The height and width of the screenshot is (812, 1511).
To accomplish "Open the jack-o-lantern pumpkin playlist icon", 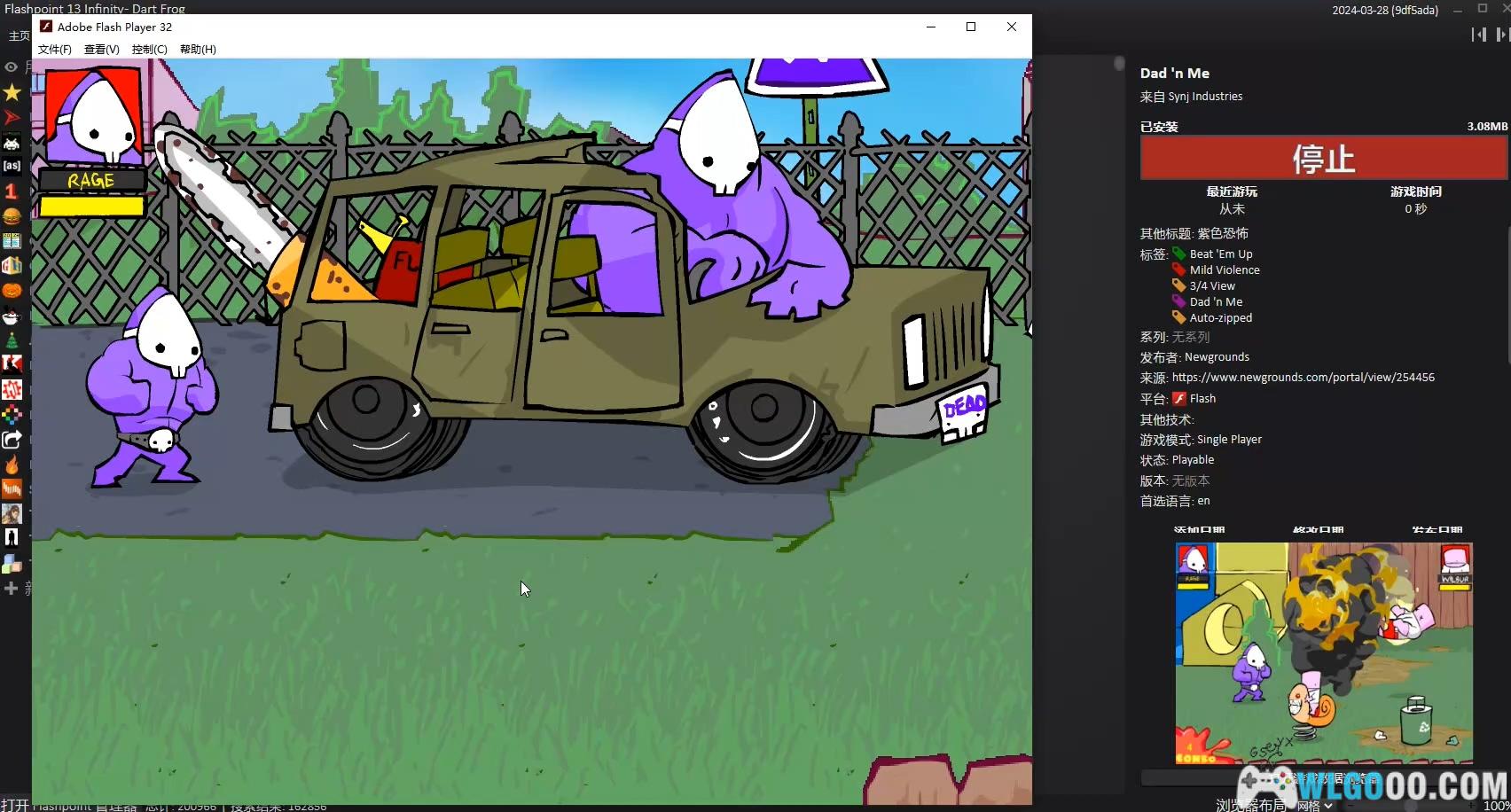I will (x=12, y=291).
